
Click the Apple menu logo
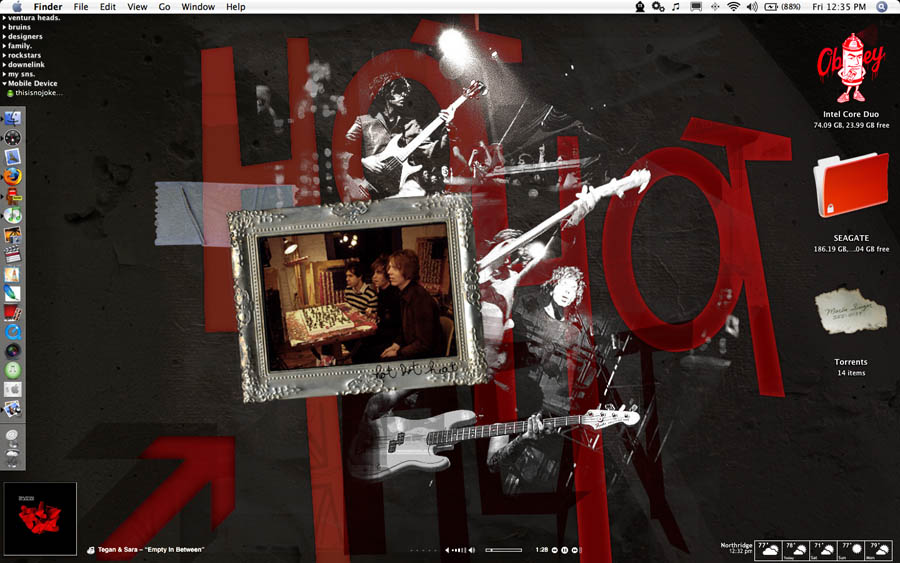tap(17, 7)
